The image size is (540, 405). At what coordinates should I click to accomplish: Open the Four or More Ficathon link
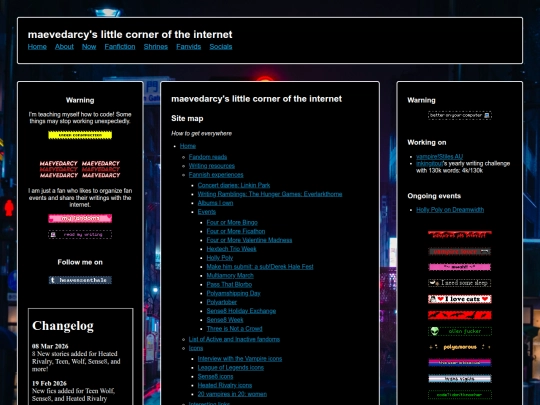236,231
